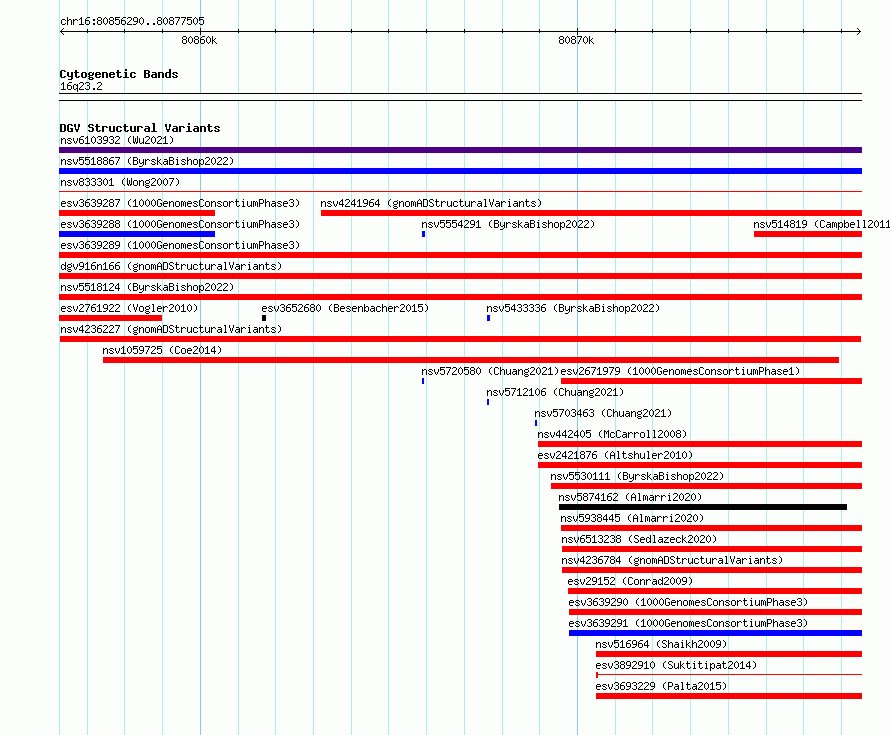Viewport: 890px width, 735px height.
Task: Click the blue nsv5720580 marker
Action: [423, 381]
